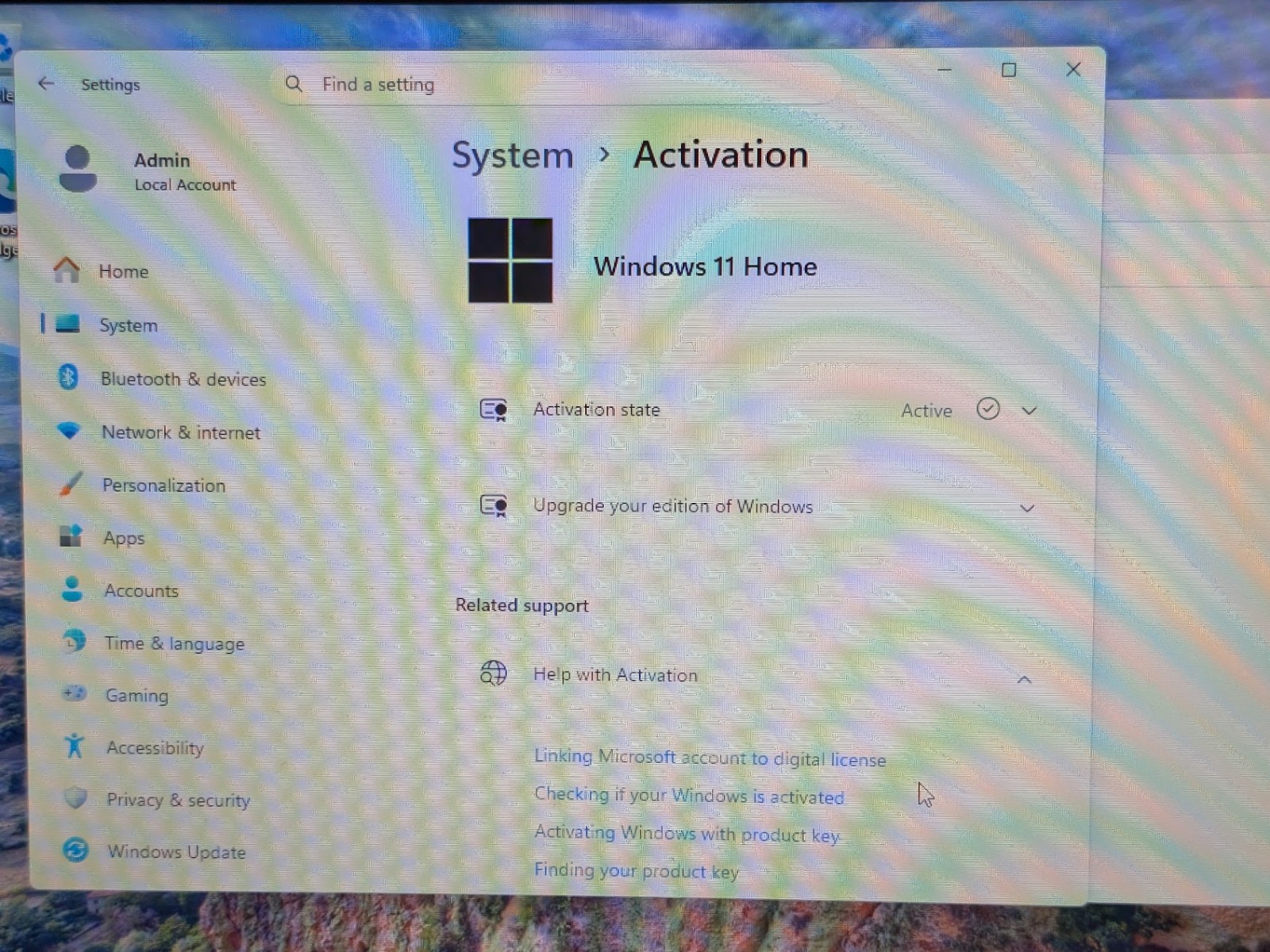Click the Personalization paintbrush icon

pos(70,484)
